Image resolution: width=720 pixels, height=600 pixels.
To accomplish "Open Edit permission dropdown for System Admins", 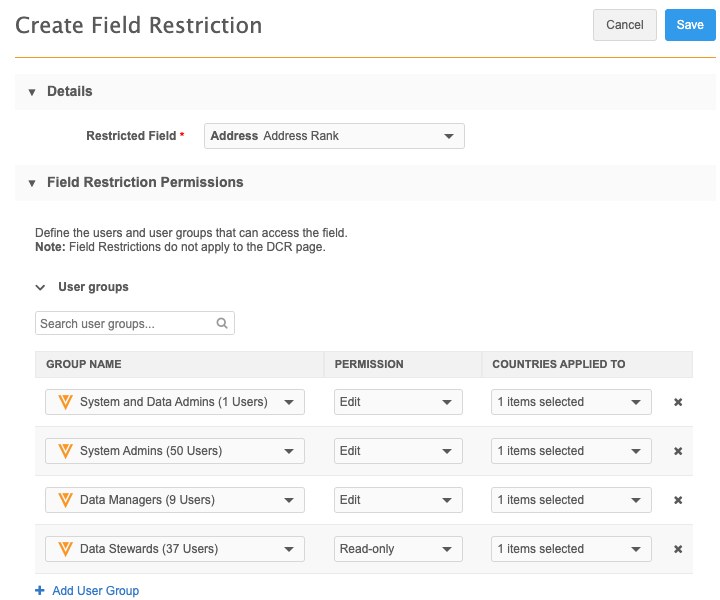I will (398, 451).
